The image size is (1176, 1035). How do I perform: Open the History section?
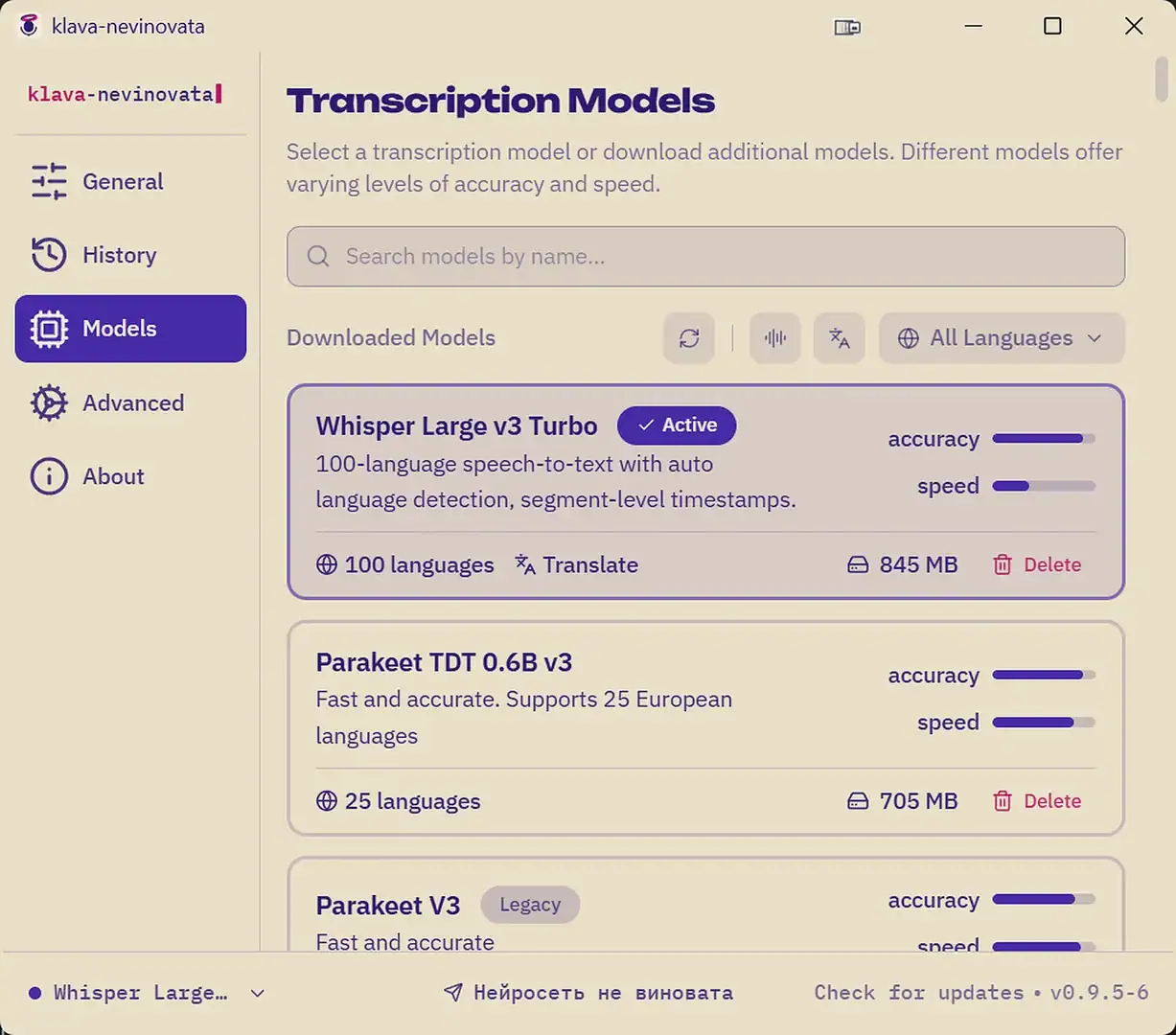click(130, 255)
